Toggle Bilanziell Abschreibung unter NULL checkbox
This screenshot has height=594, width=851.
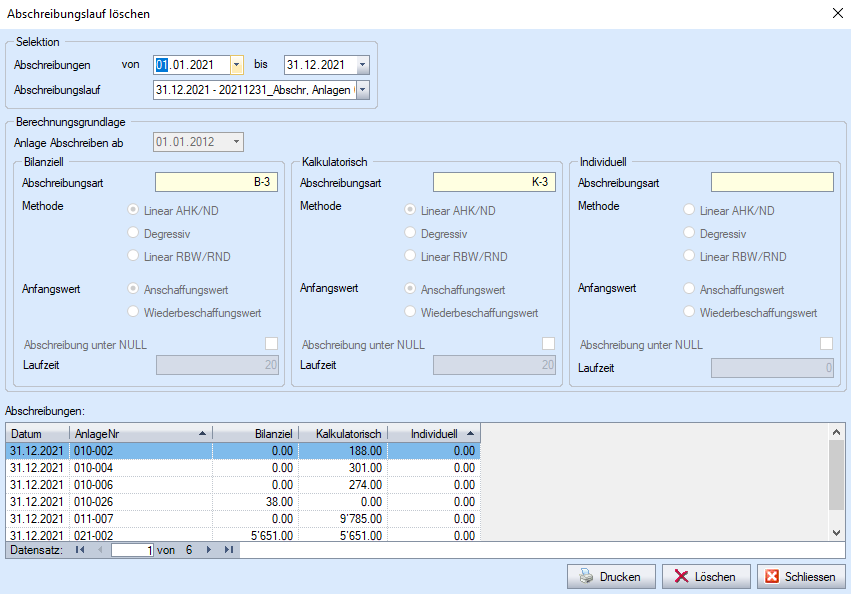click(x=271, y=344)
